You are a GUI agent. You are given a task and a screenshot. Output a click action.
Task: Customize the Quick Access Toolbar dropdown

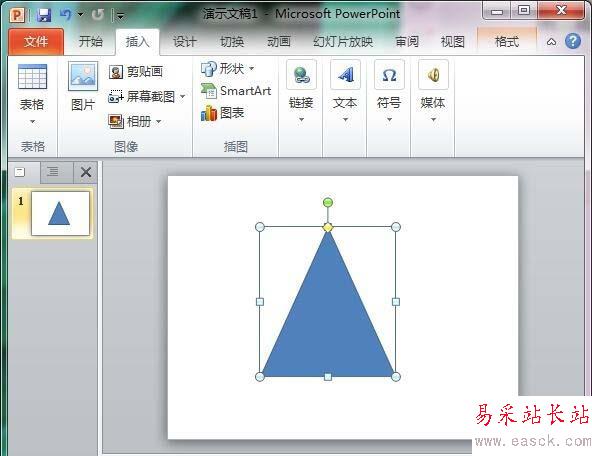(x=120, y=15)
